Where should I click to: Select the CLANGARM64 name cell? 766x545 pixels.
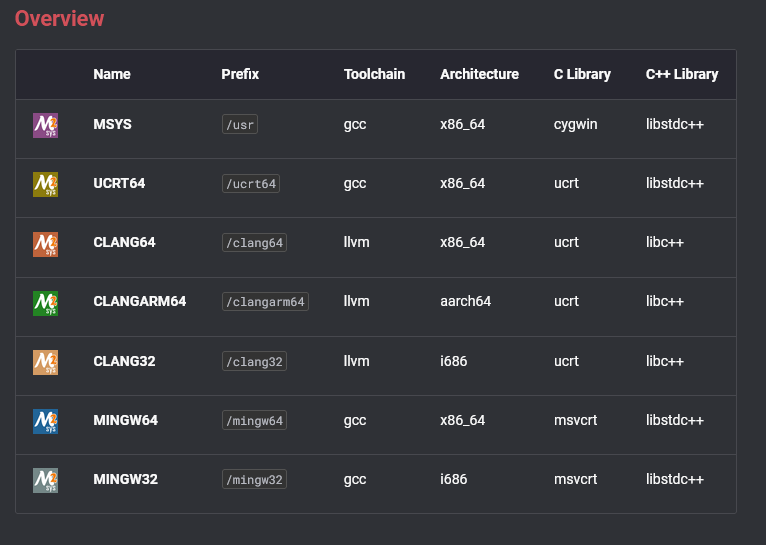(140, 301)
